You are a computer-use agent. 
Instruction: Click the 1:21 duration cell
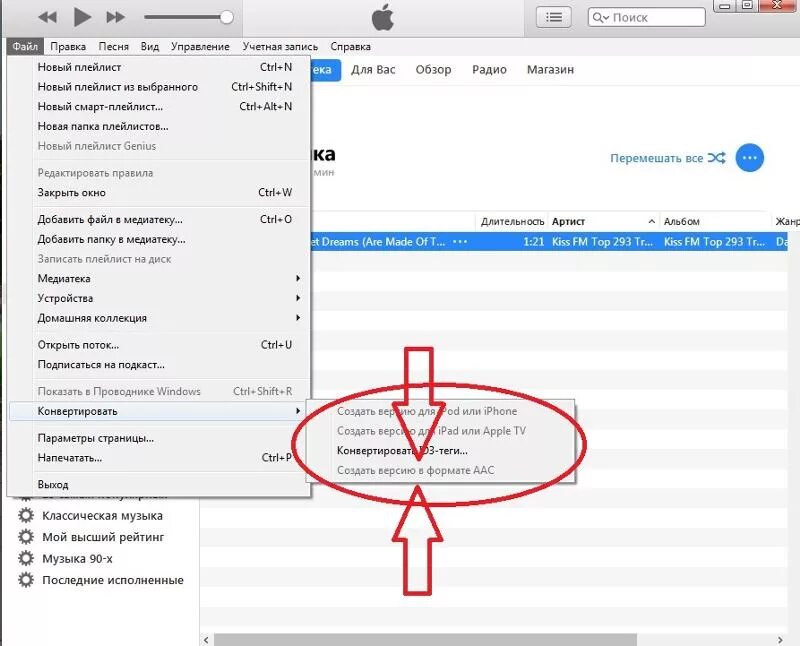point(534,241)
